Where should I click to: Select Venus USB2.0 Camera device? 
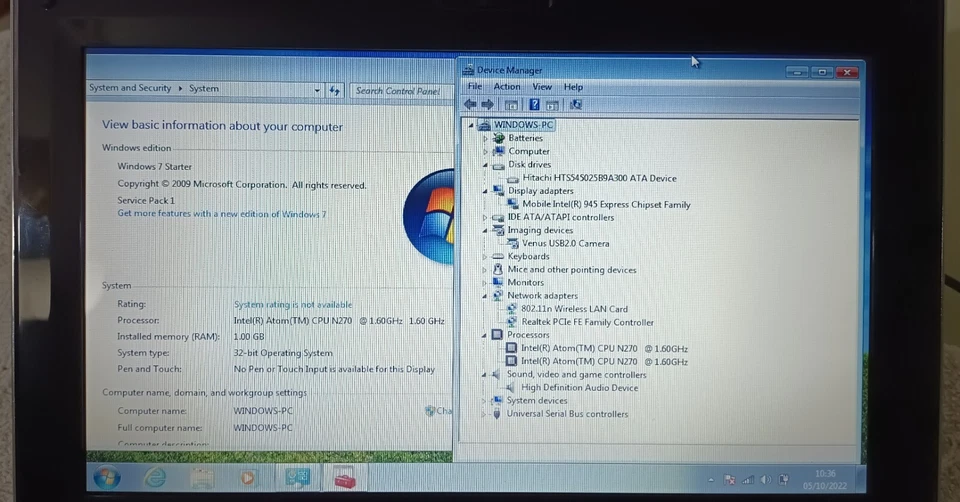coord(565,244)
